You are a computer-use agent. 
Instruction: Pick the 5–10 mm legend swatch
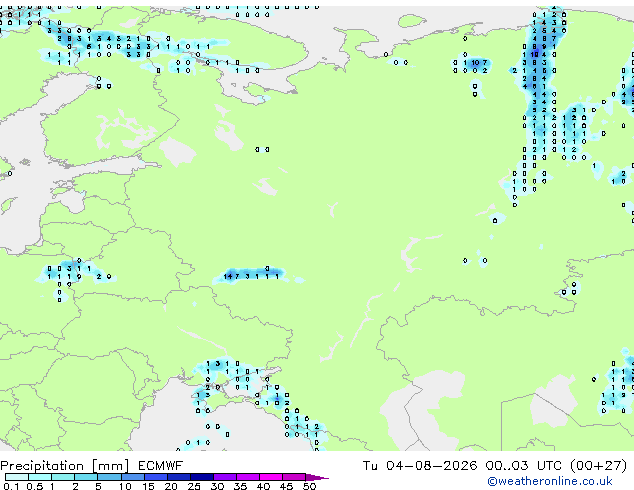pos(110,477)
